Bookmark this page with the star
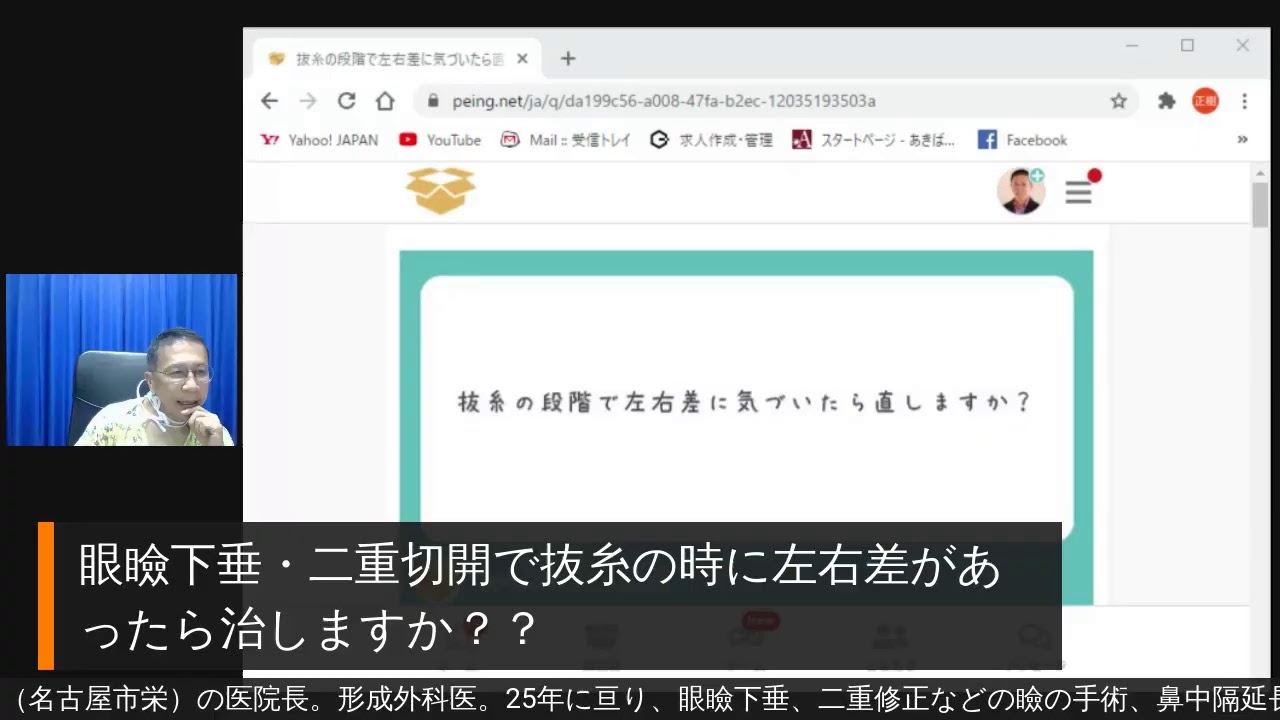This screenshot has width=1280, height=720. click(1119, 101)
